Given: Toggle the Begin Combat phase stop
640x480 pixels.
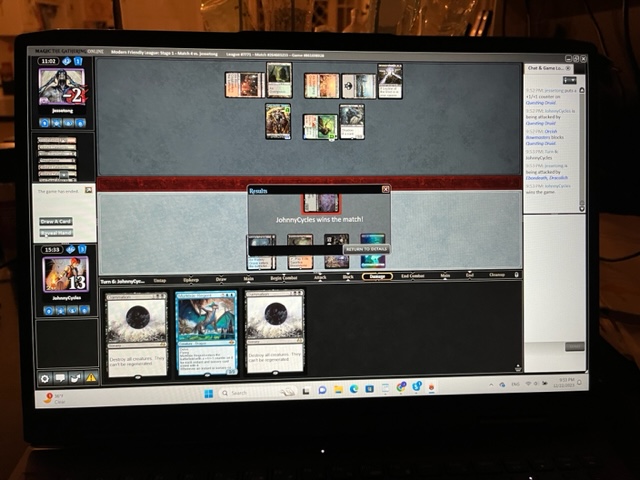Looking at the screenshot, I should [x=283, y=278].
